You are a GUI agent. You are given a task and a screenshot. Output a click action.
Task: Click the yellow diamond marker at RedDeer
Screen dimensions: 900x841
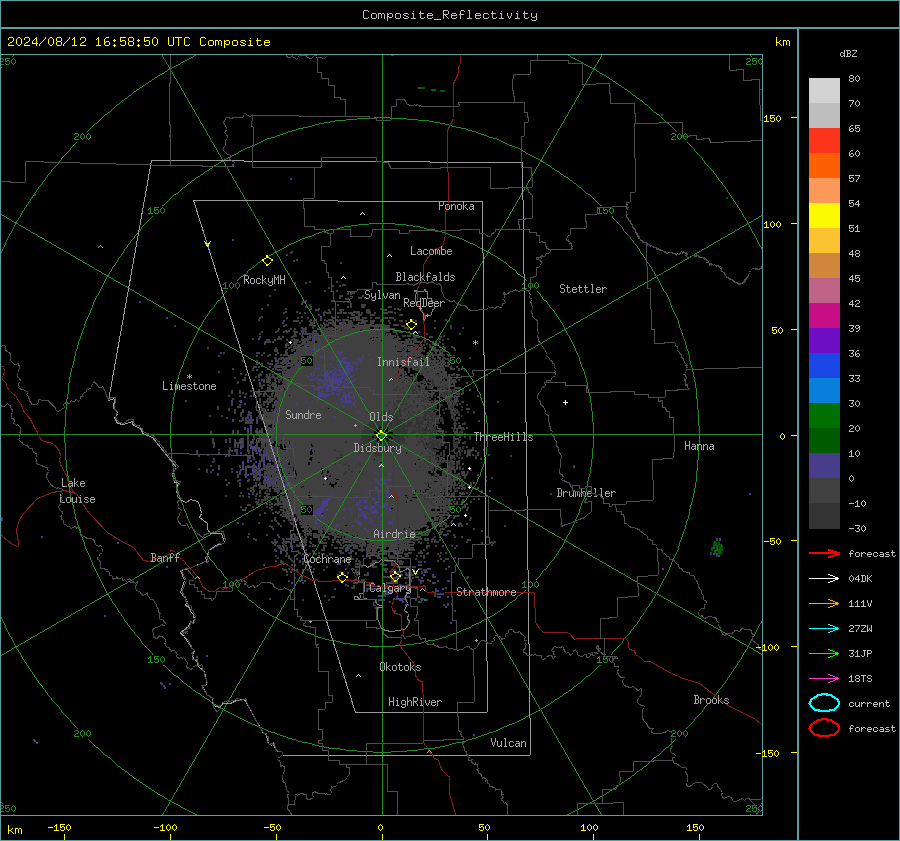412,325
